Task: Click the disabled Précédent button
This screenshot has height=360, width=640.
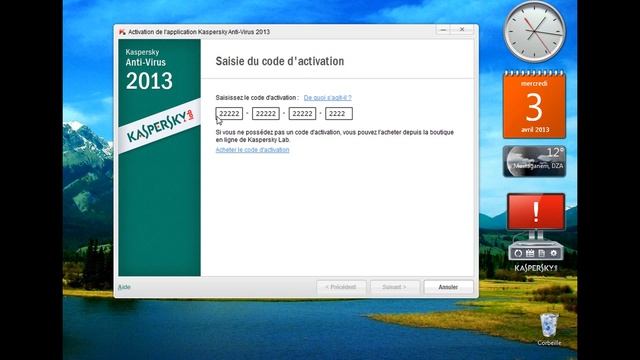Action: (x=341, y=287)
